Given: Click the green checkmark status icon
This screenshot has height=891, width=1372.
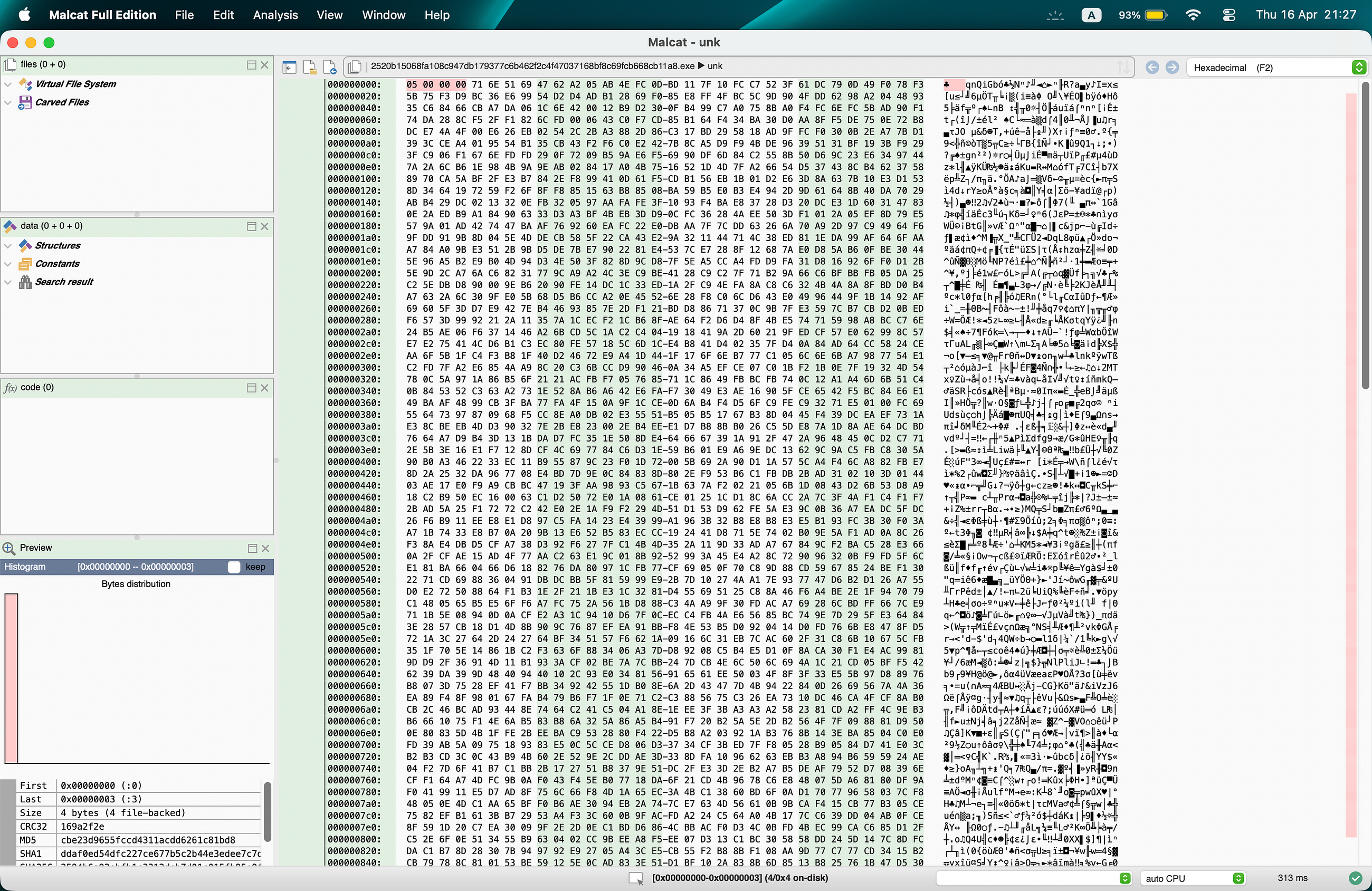Looking at the screenshot, I should (x=1355, y=878).
